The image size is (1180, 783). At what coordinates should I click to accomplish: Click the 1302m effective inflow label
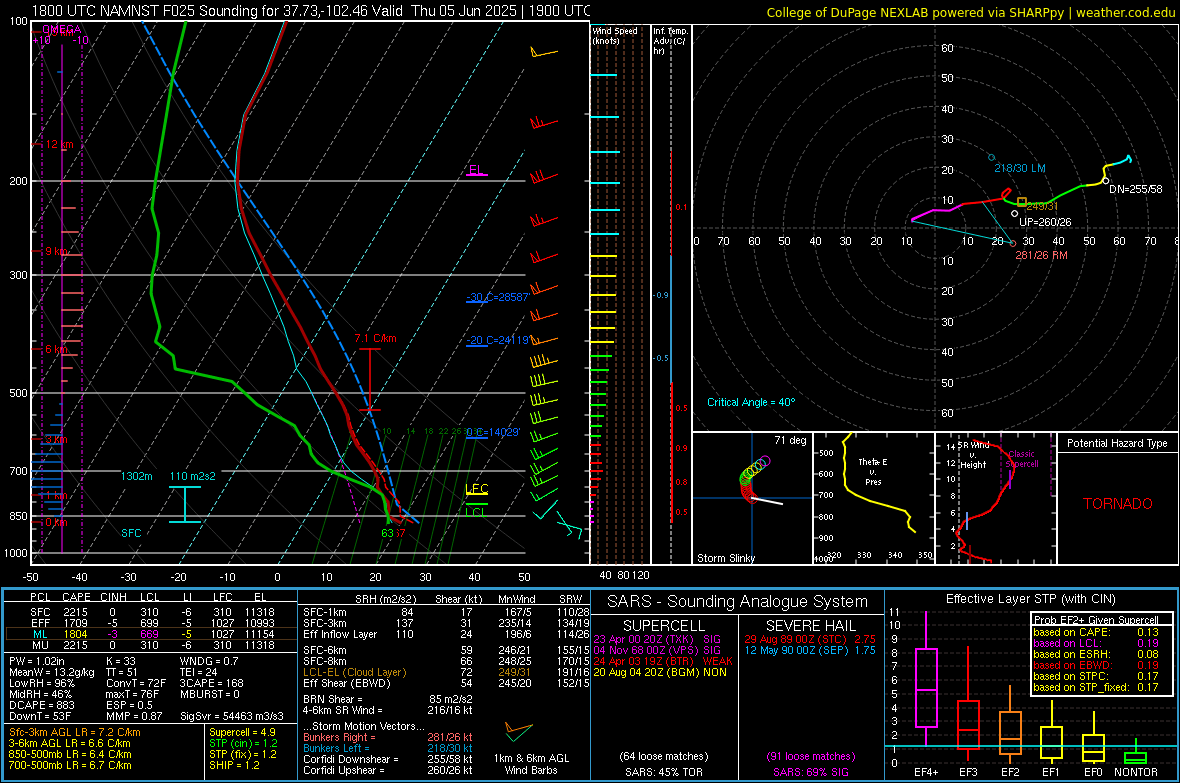coord(136,476)
